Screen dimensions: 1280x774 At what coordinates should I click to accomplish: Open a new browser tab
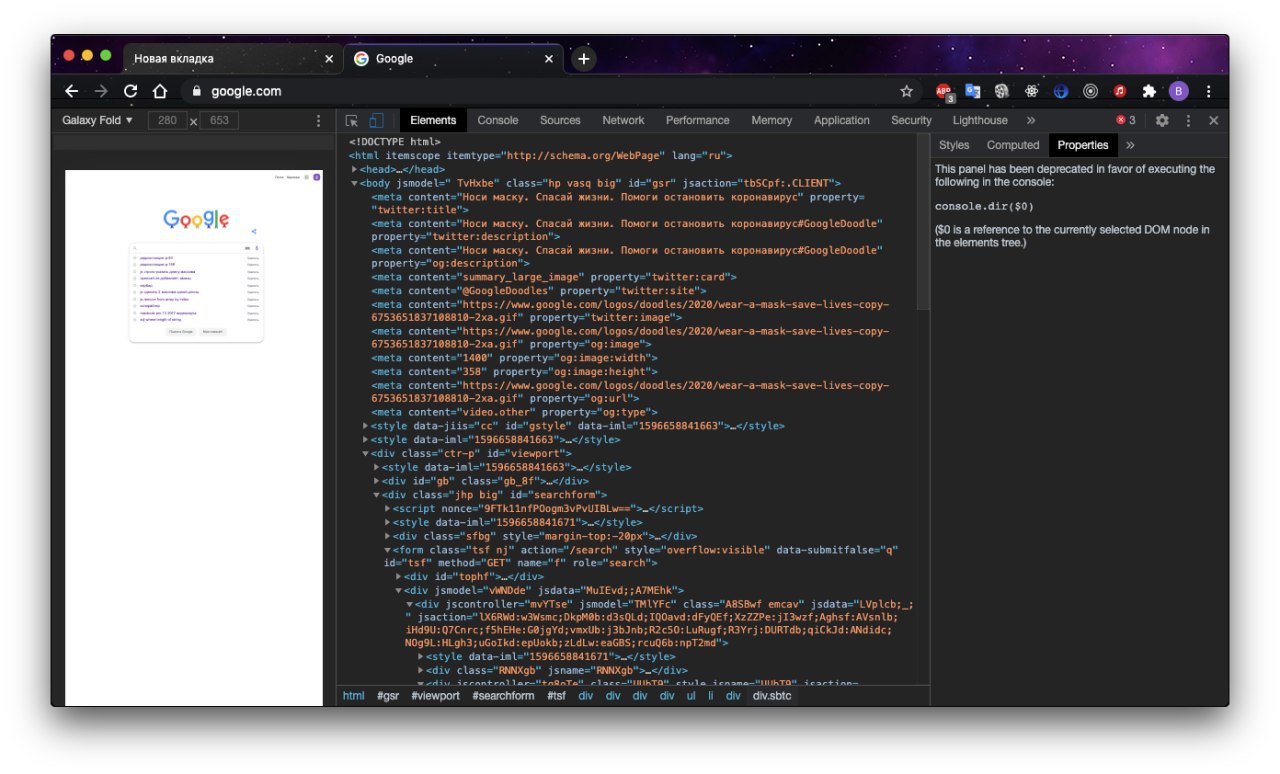pos(584,59)
